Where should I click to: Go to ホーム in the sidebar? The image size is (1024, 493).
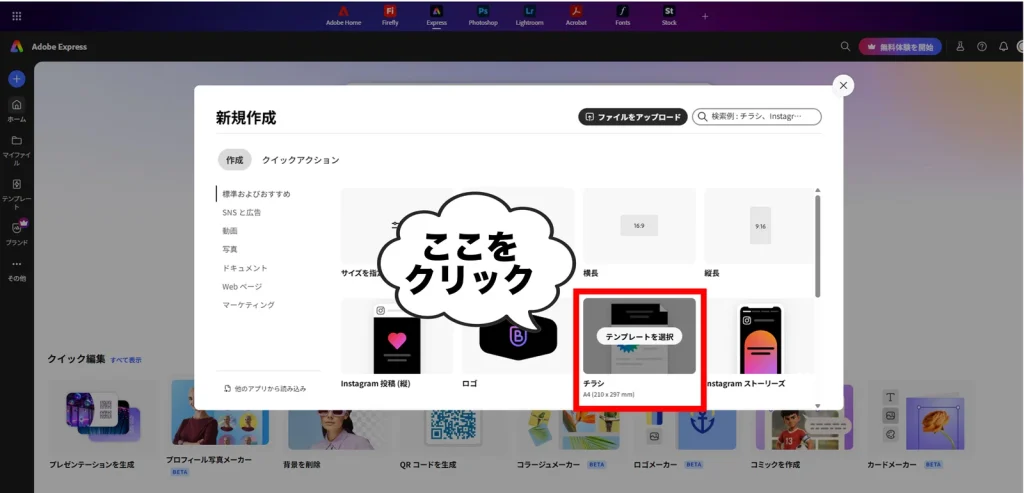(17, 110)
